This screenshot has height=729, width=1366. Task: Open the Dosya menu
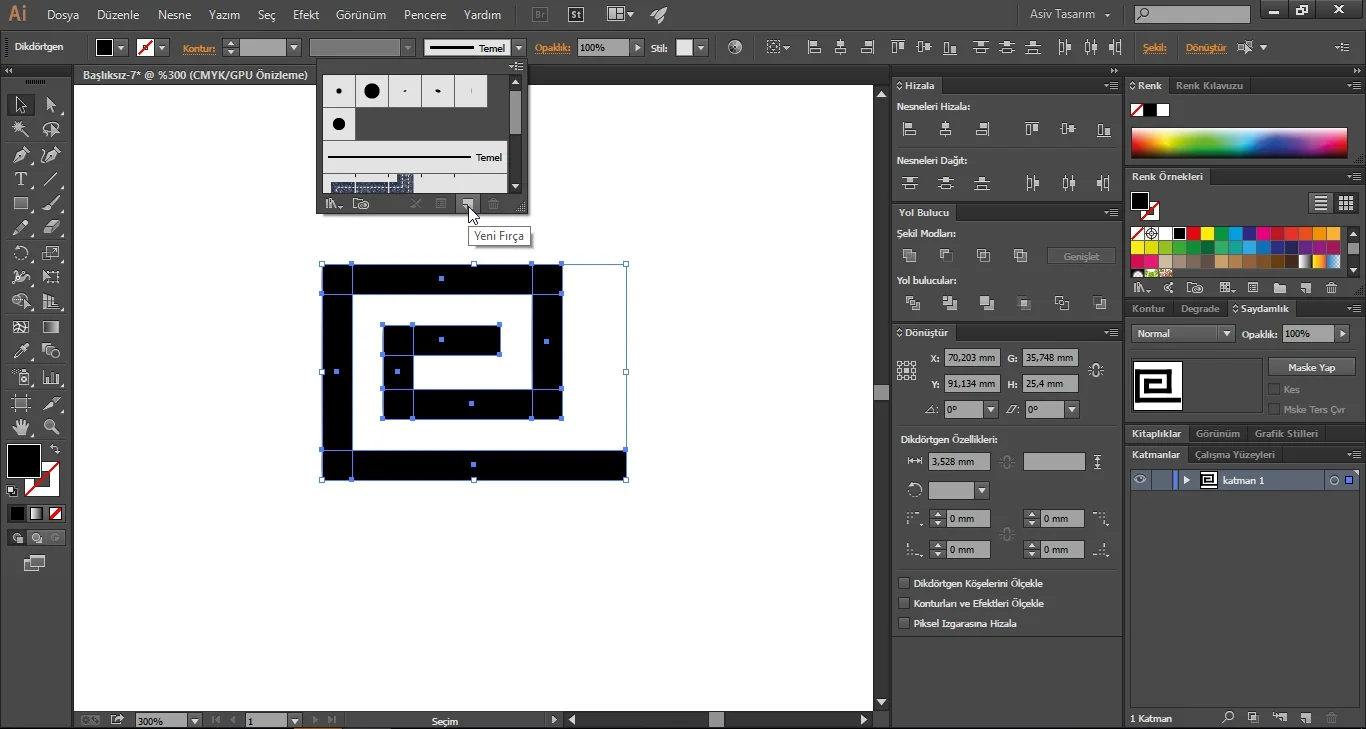(63, 15)
